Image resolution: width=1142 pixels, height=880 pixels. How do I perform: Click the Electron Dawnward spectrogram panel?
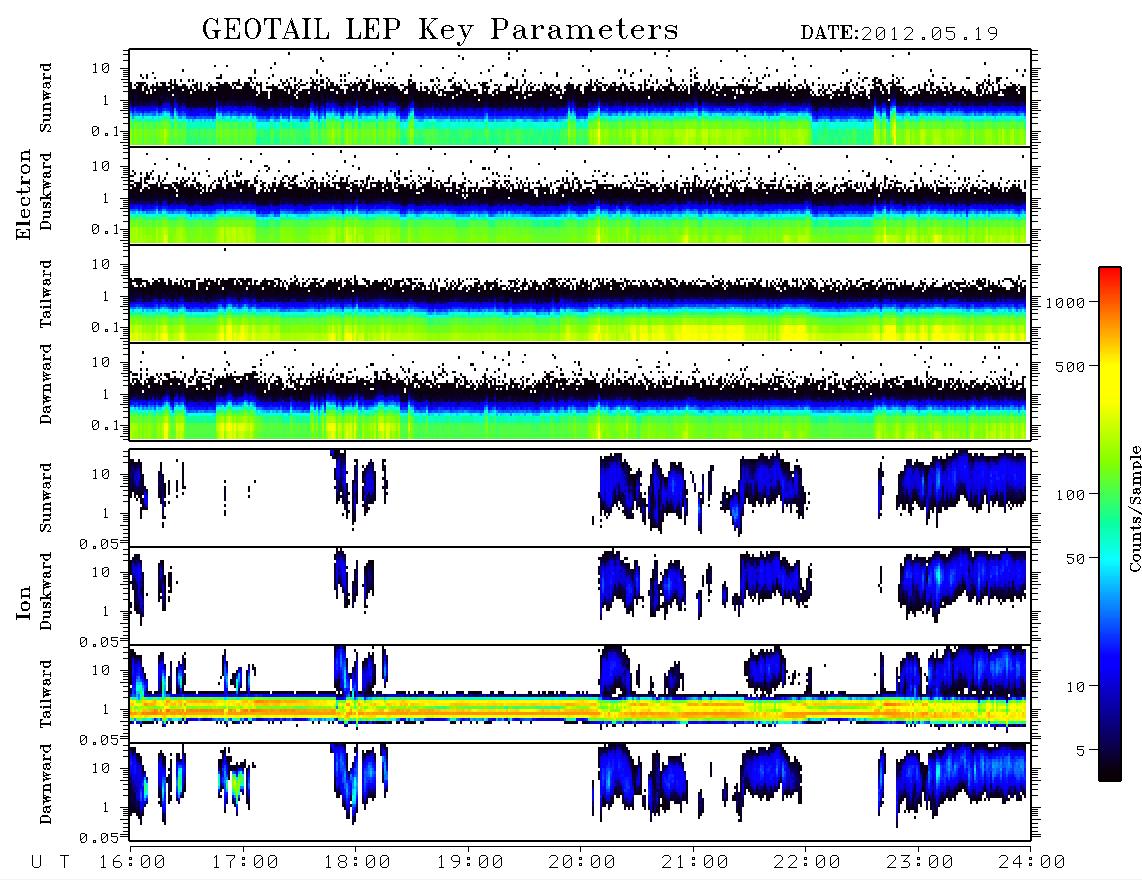580,391
